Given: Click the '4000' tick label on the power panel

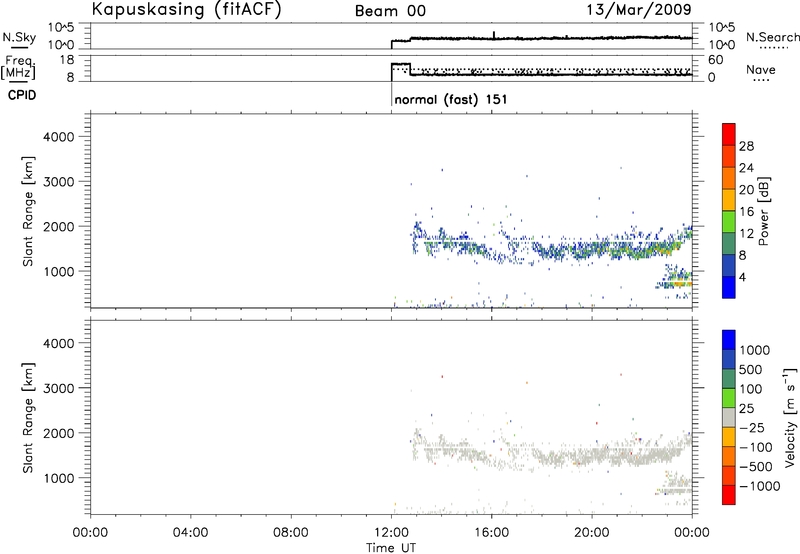Looking at the screenshot, I should pos(59,137).
